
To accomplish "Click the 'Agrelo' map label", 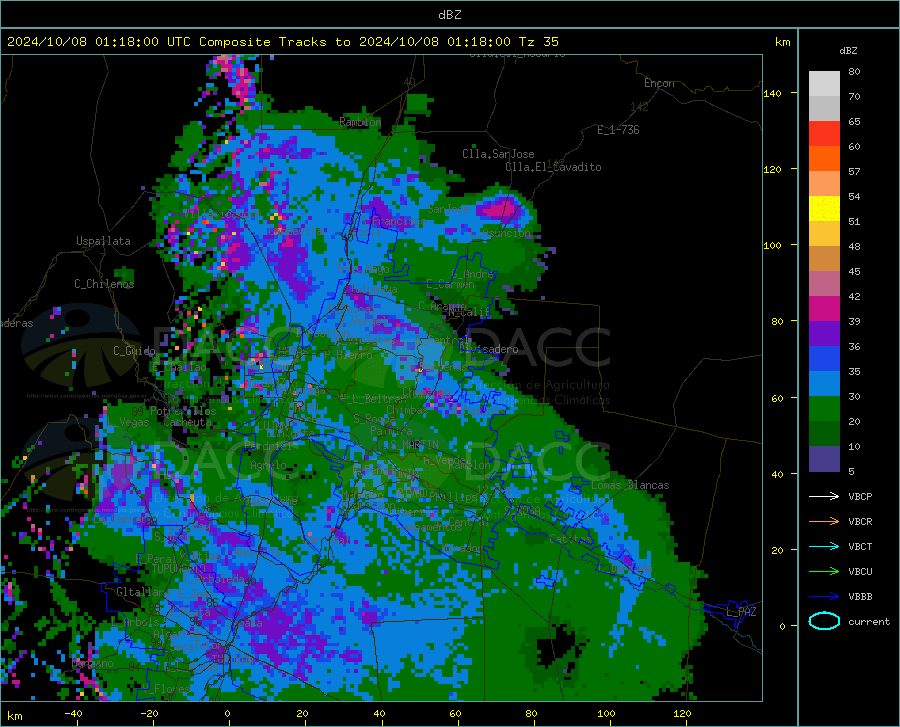I will (268, 465).
